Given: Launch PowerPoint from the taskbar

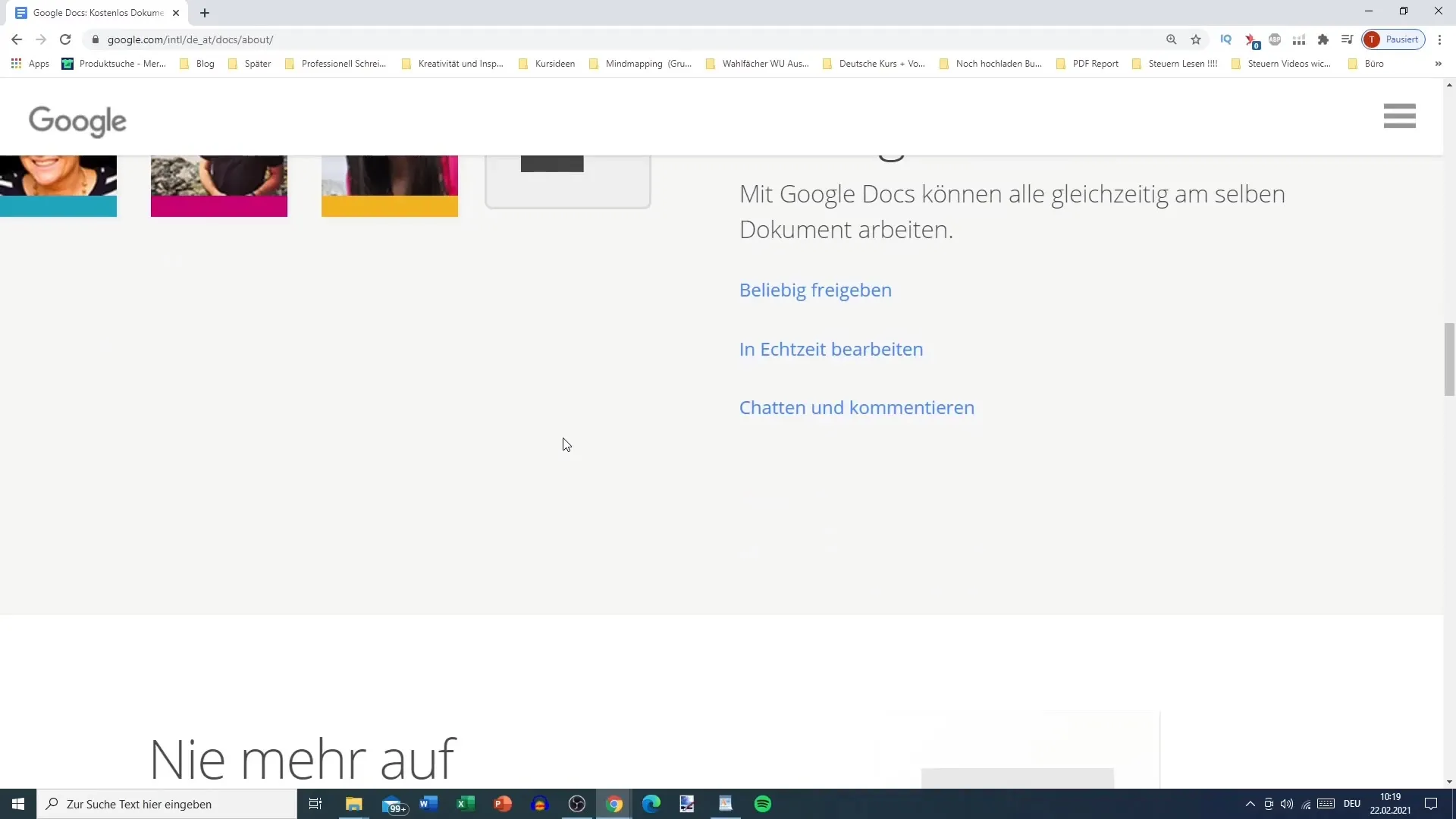Looking at the screenshot, I should tap(503, 804).
